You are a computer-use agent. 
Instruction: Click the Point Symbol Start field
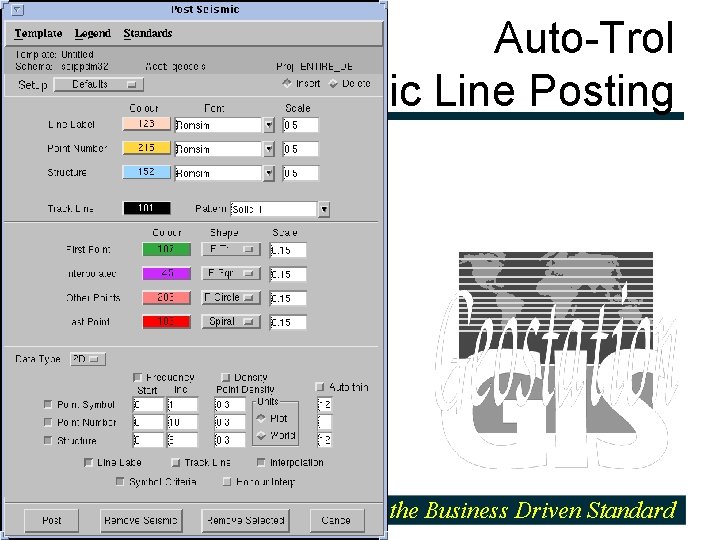click(148, 405)
